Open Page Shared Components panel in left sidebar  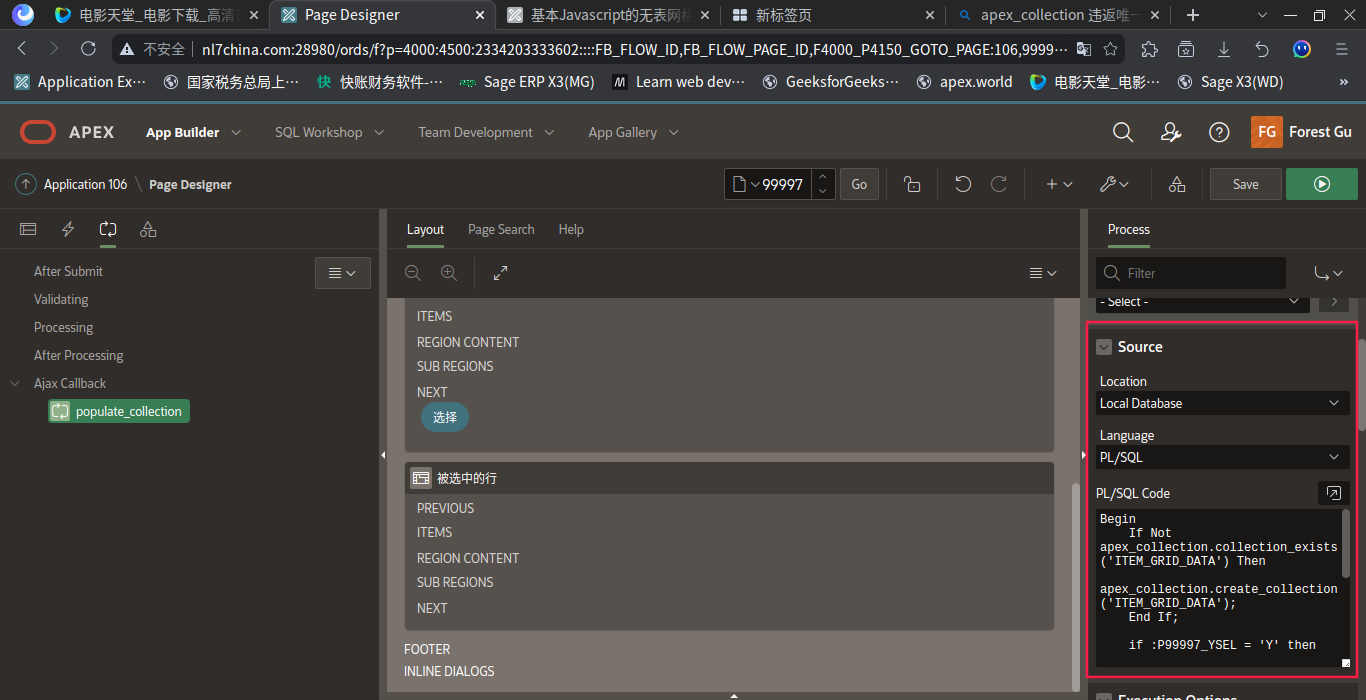click(x=148, y=229)
